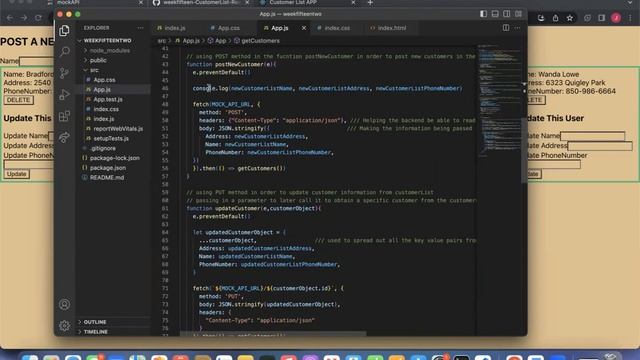Image resolution: width=640 pixels, height=360 pixels.
Task: Switch to the App.css editor tab
Action: [229, 28]
